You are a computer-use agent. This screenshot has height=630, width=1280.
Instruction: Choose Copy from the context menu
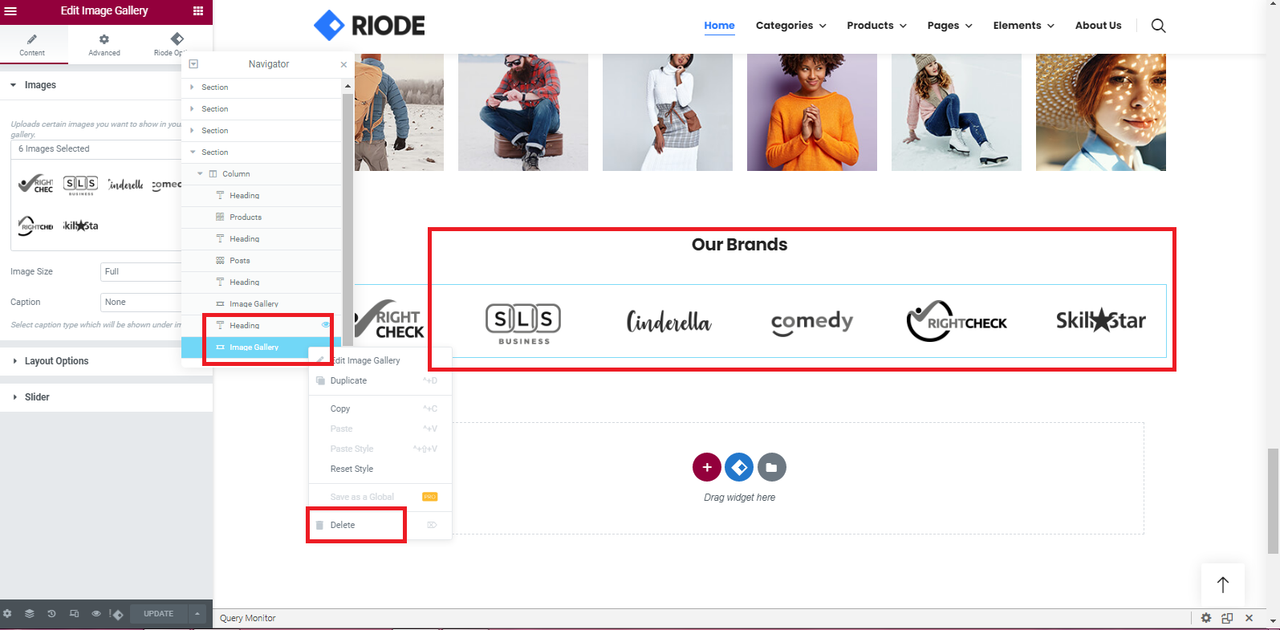coord(380,409)
